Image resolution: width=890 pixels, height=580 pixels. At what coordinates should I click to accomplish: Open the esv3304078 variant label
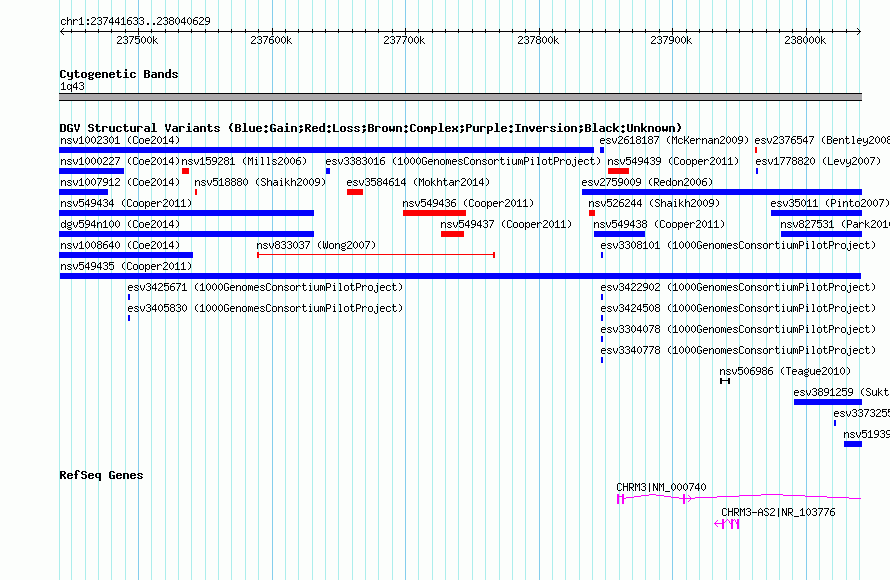pyautogui.click(x=738, y=329)
